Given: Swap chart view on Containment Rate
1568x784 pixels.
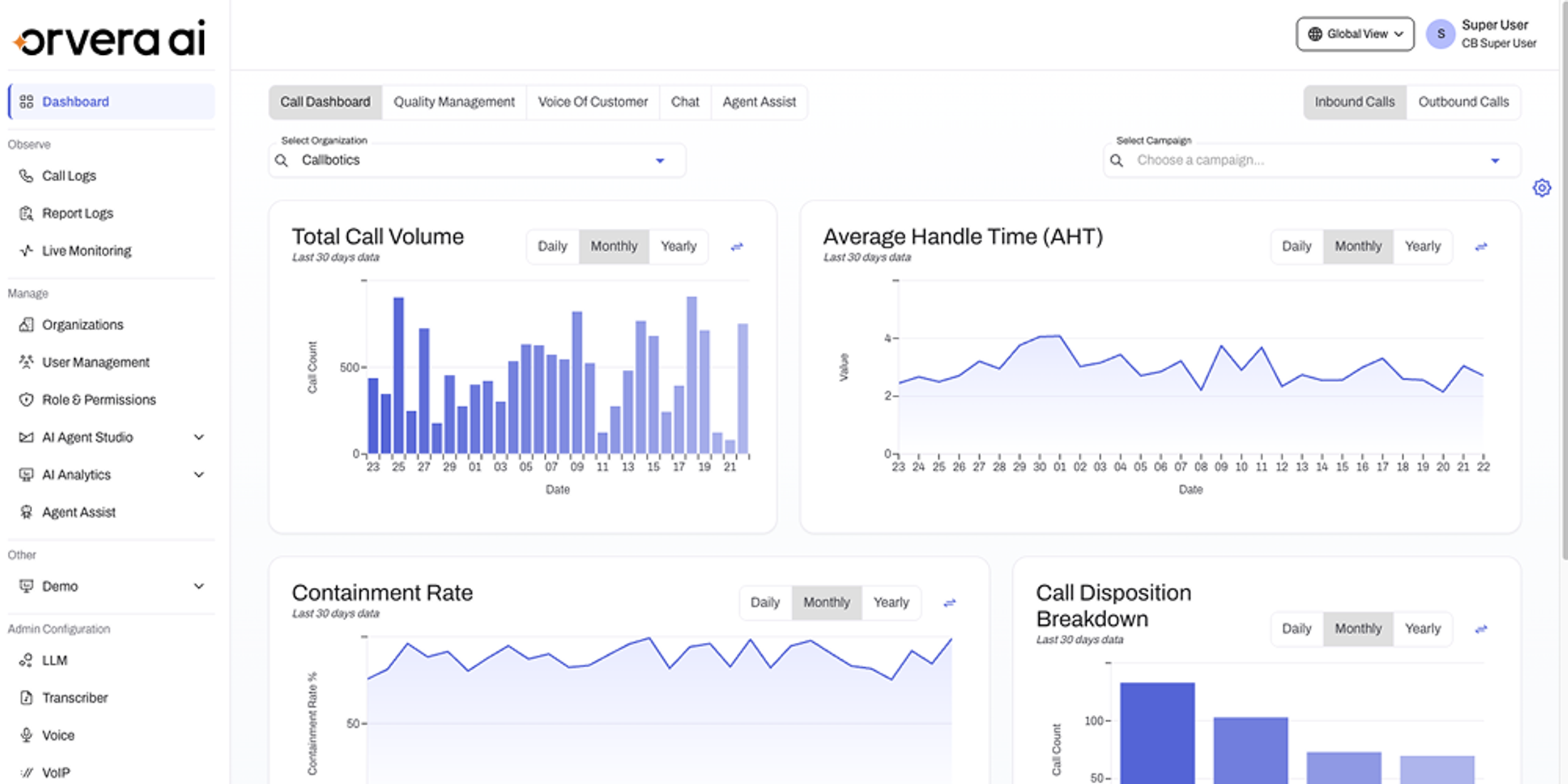Looking at the screenshot, I should pos(949,603).
